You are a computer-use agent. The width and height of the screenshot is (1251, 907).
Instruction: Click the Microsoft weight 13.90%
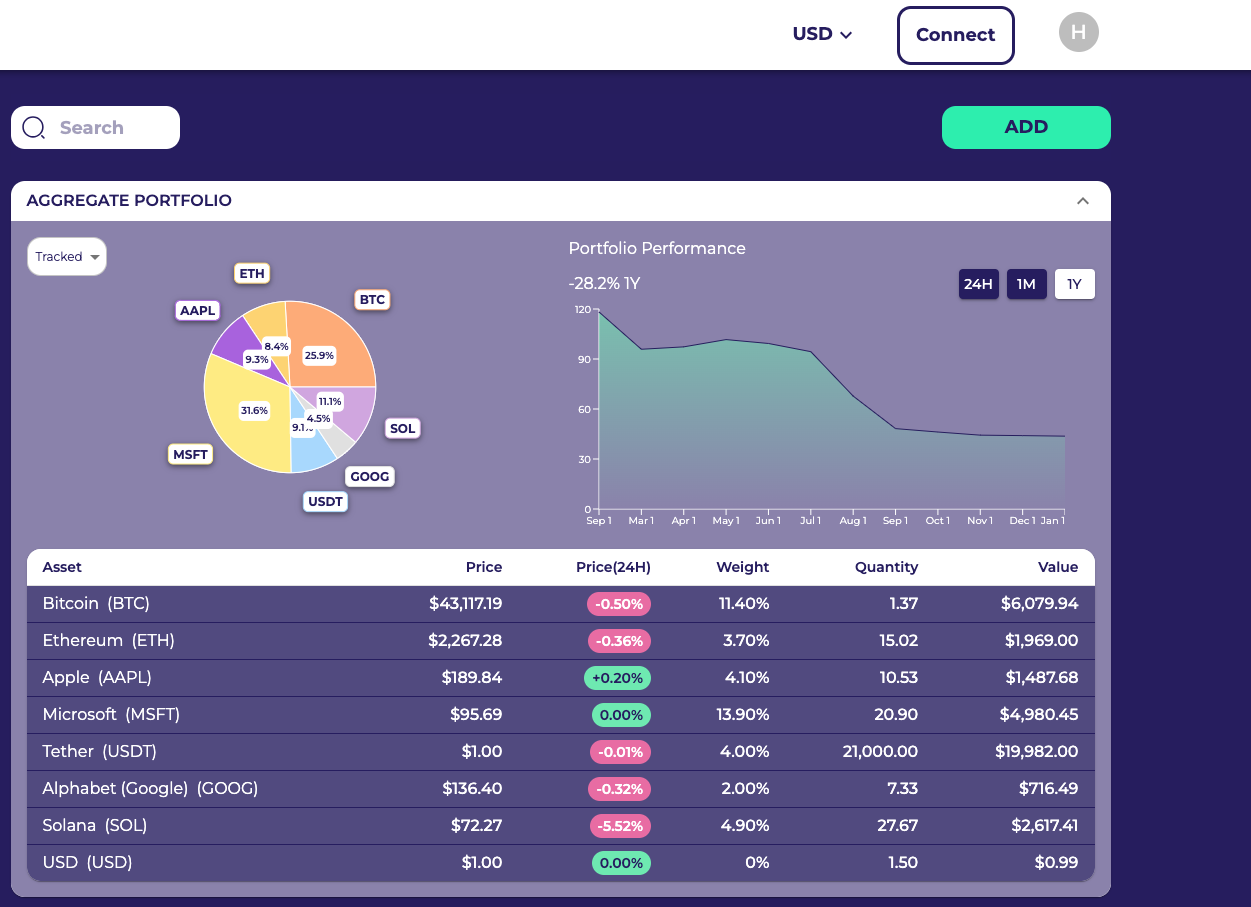pos(745,715)
